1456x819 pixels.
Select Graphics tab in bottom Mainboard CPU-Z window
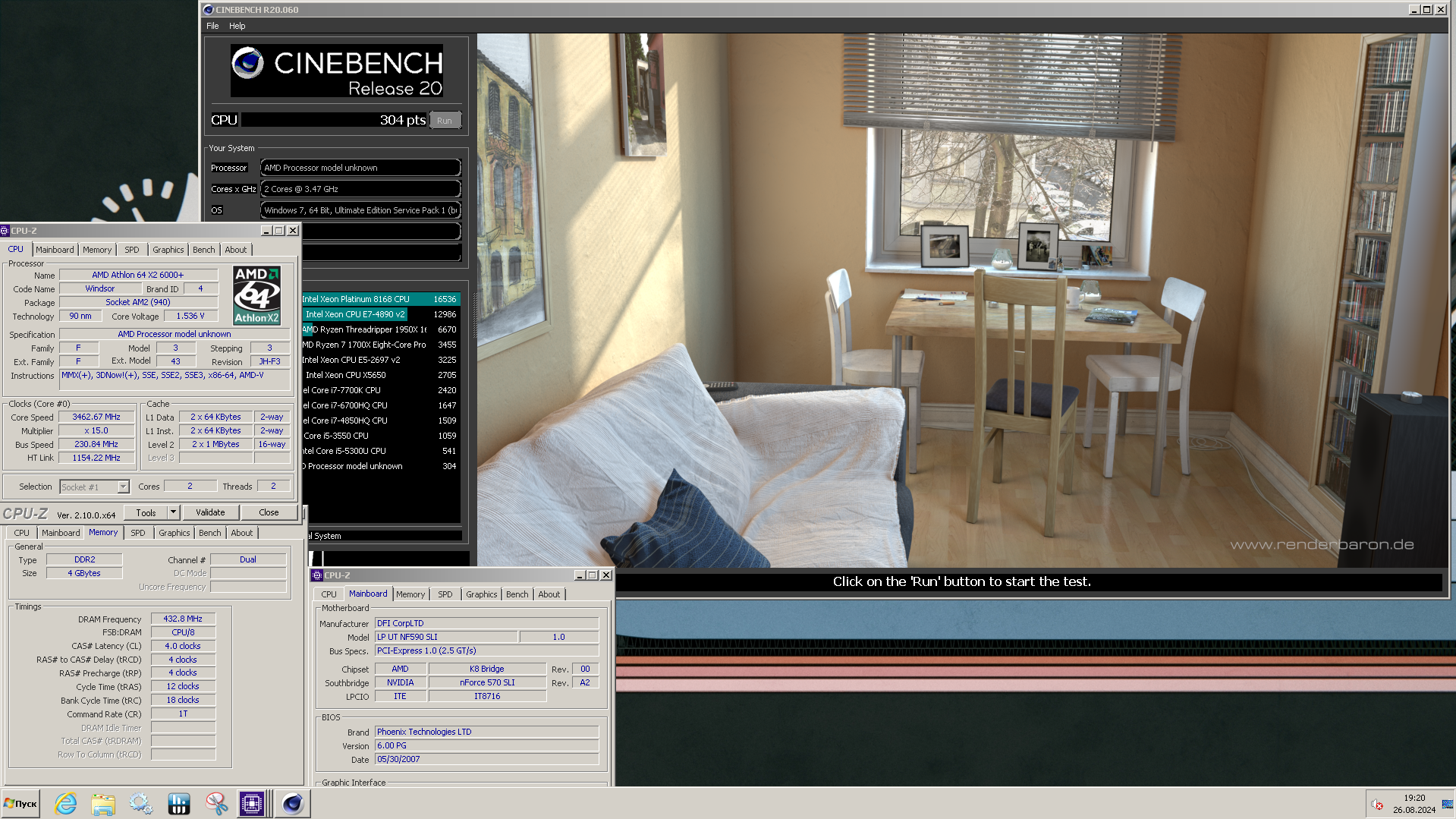click(x=482, y=594)
